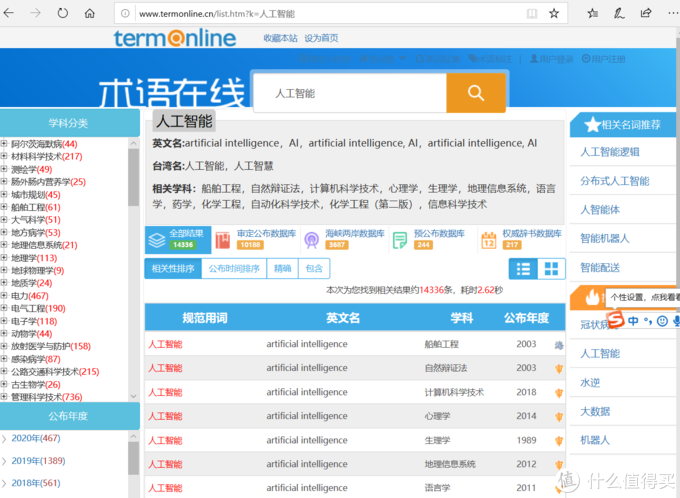Switch to 精确 match tab
The image size is (680, 498).
pos(283,269)
